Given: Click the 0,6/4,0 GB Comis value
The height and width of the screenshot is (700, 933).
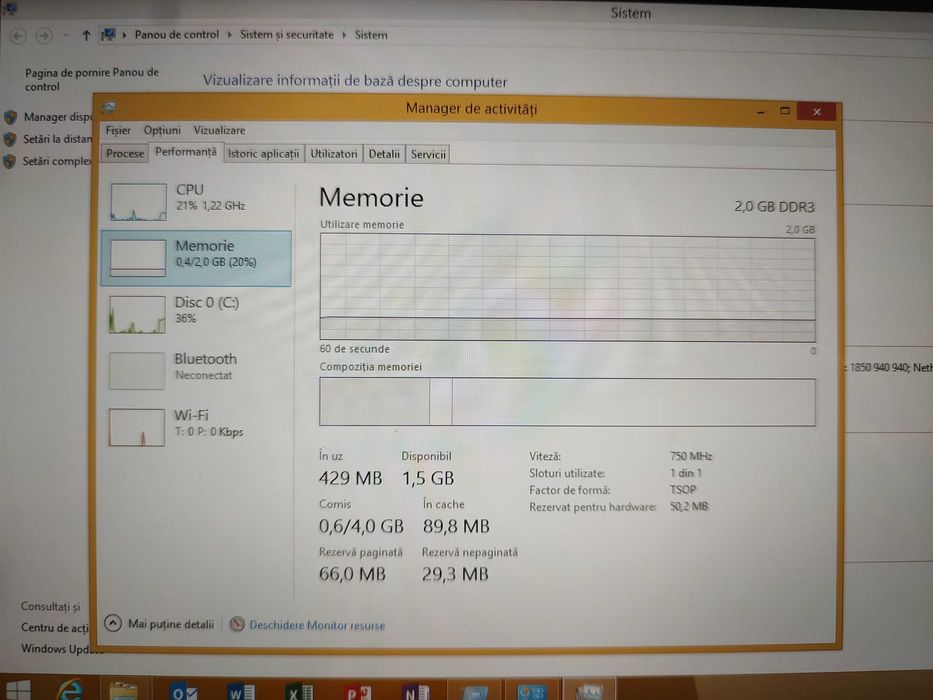Looking at the screenshot, I should 361,526.
